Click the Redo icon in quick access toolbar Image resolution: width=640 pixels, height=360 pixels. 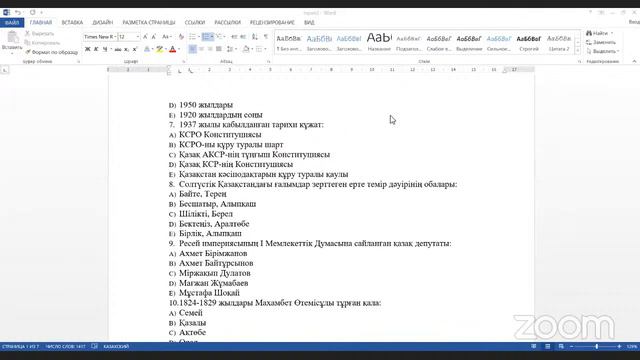pyautogui.click(x=33, y=13)
